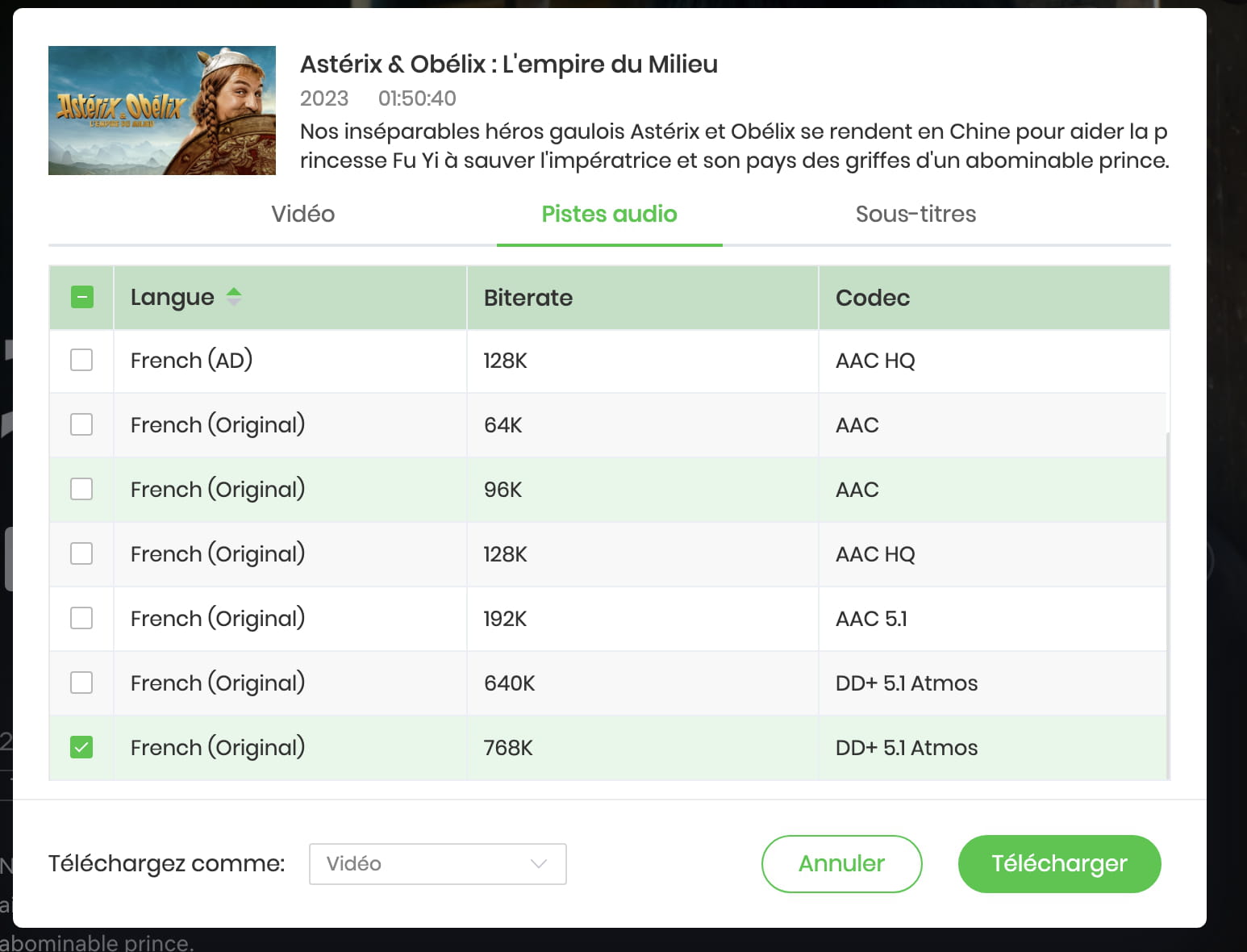Select the Pistes audio tab
Screen dimensions: 1247x952
609,214
